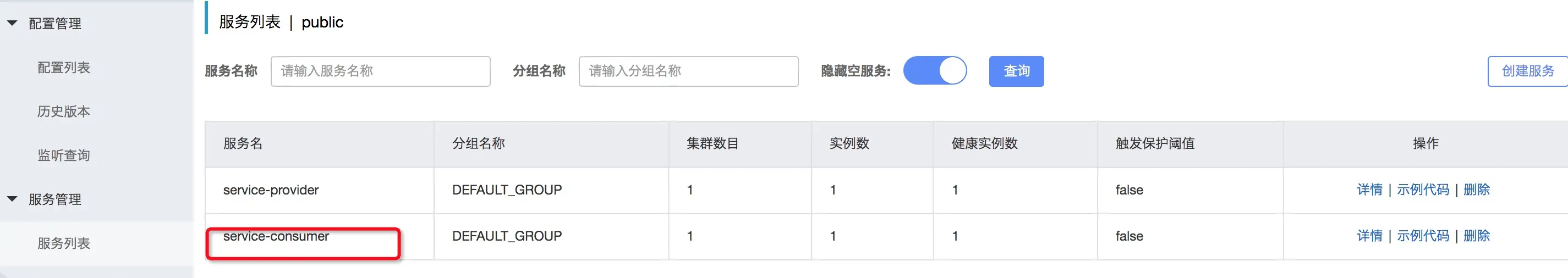
Task: Open 详情 for service-provider
Action: click(1369, 190)
